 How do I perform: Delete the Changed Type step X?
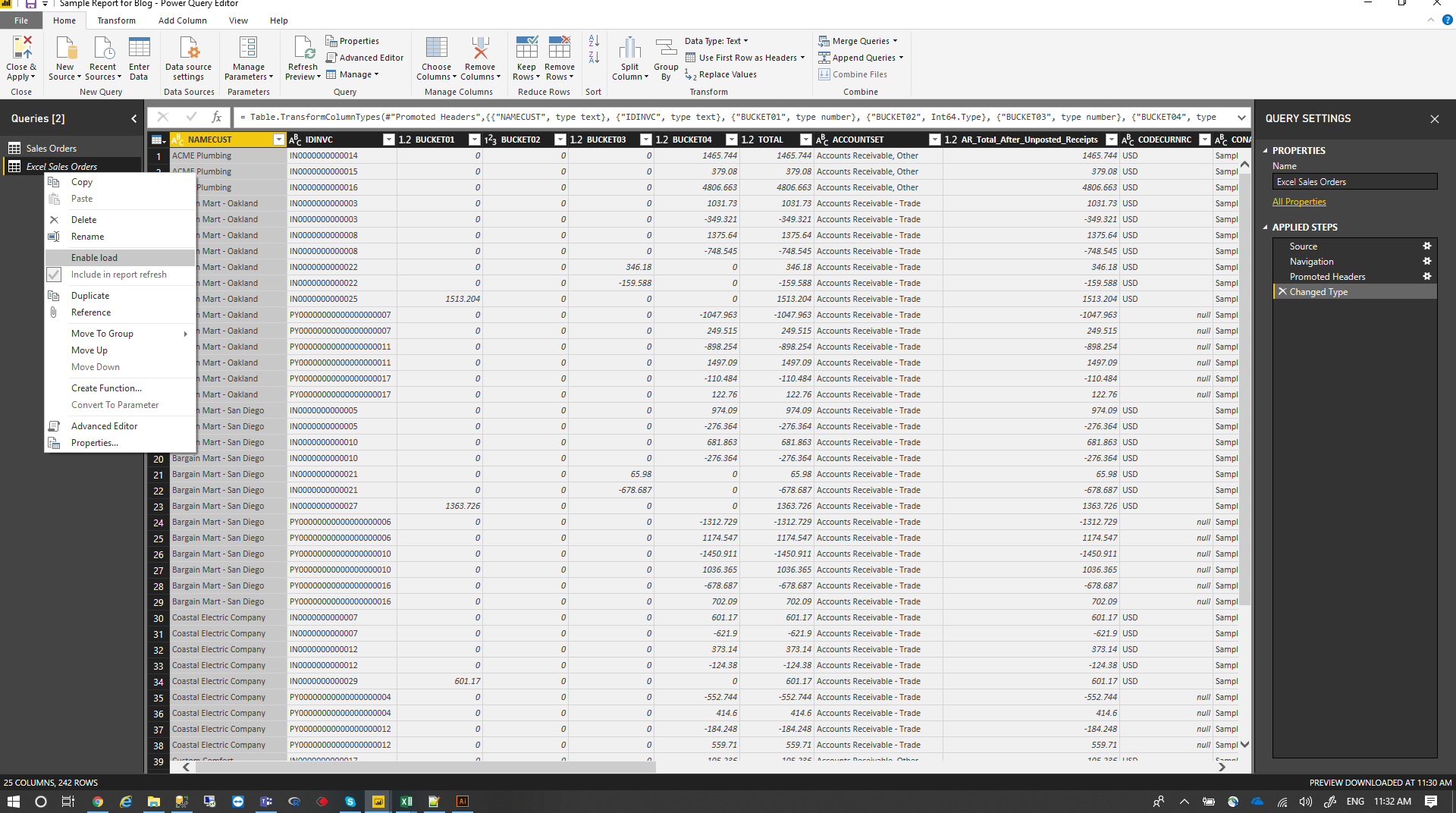[x=1282, y=291]
